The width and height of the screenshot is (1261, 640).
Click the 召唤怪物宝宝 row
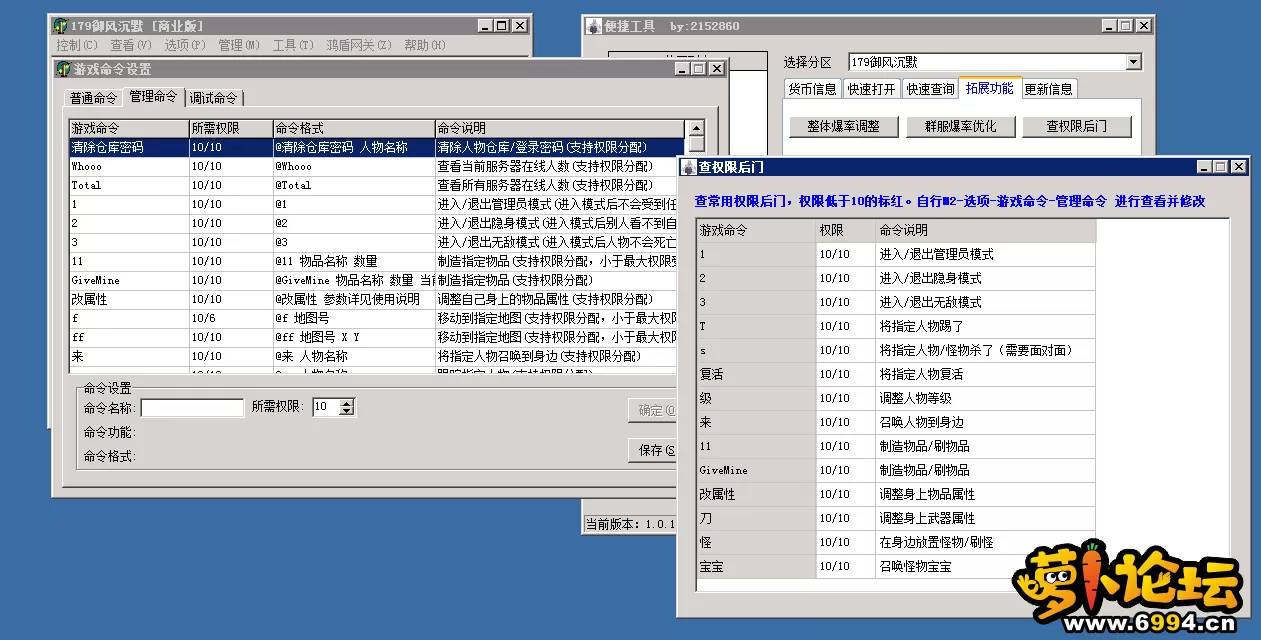896,566
